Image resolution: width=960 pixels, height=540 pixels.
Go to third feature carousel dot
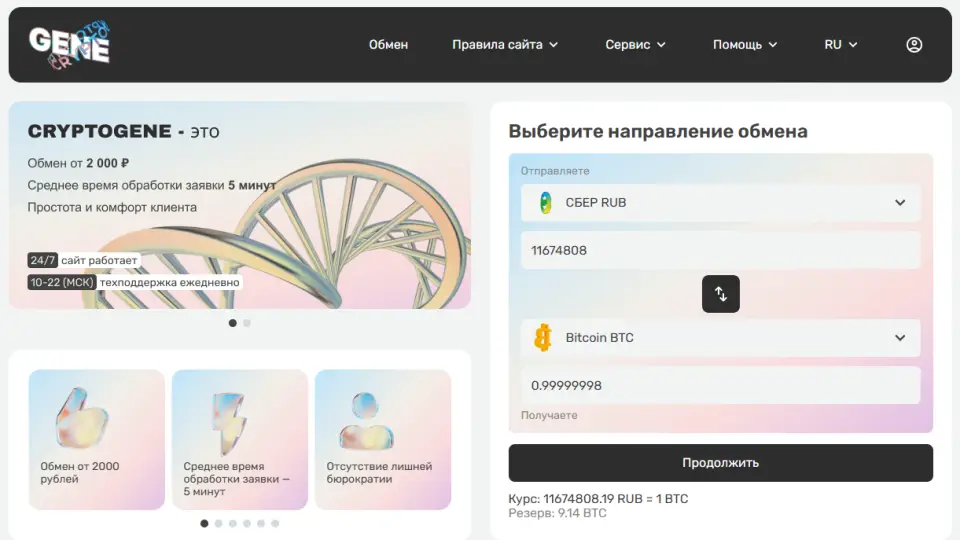233,523
